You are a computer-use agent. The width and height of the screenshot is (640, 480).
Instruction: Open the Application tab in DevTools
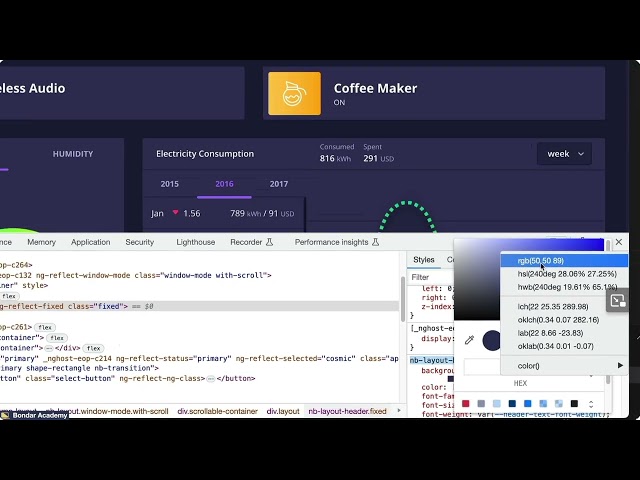coord(90,242)
